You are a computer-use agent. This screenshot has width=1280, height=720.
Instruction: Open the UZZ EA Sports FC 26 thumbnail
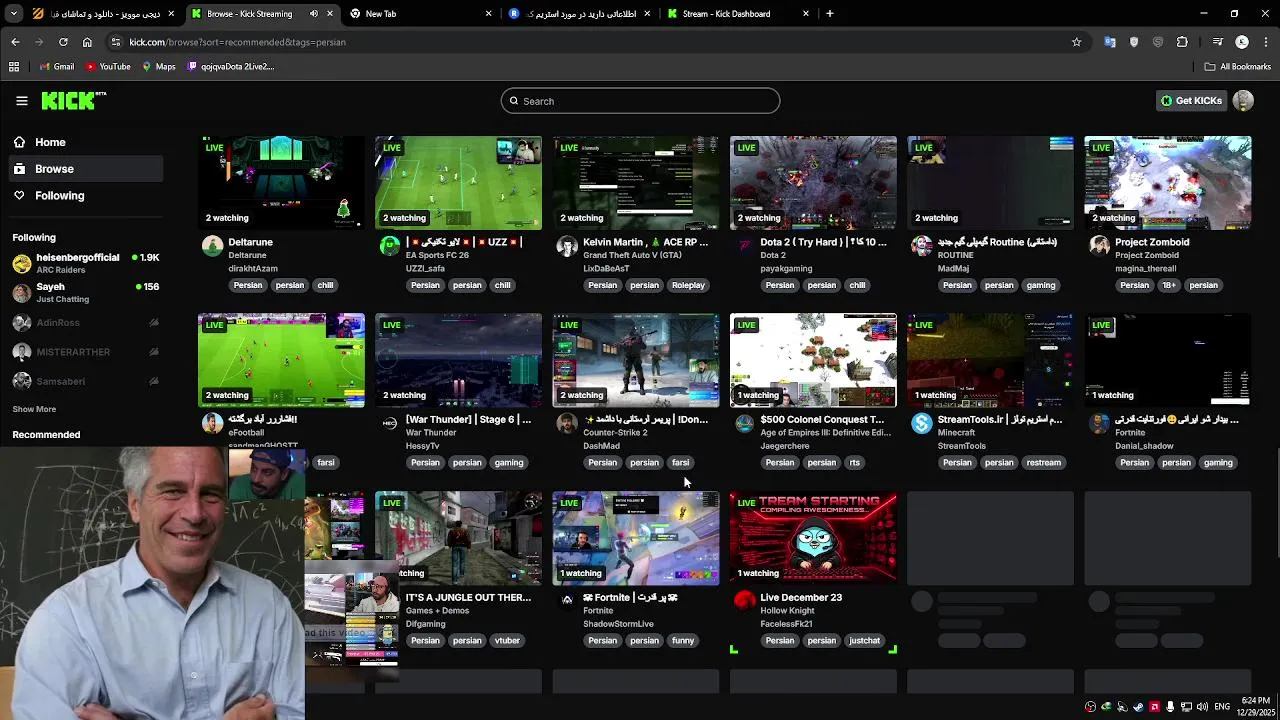[x=458, y=182]
